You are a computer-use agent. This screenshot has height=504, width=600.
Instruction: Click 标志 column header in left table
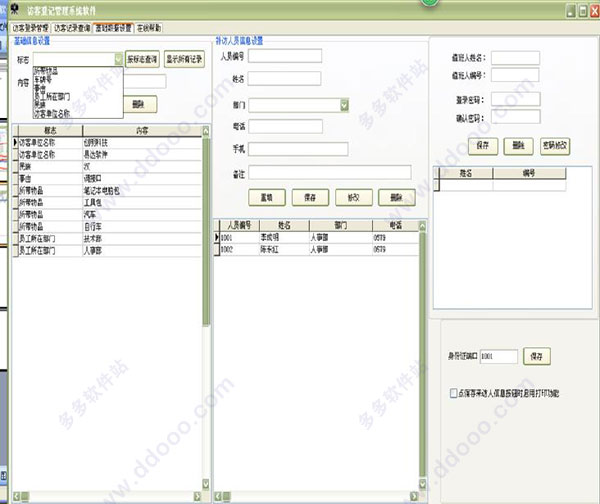point(50,130)
